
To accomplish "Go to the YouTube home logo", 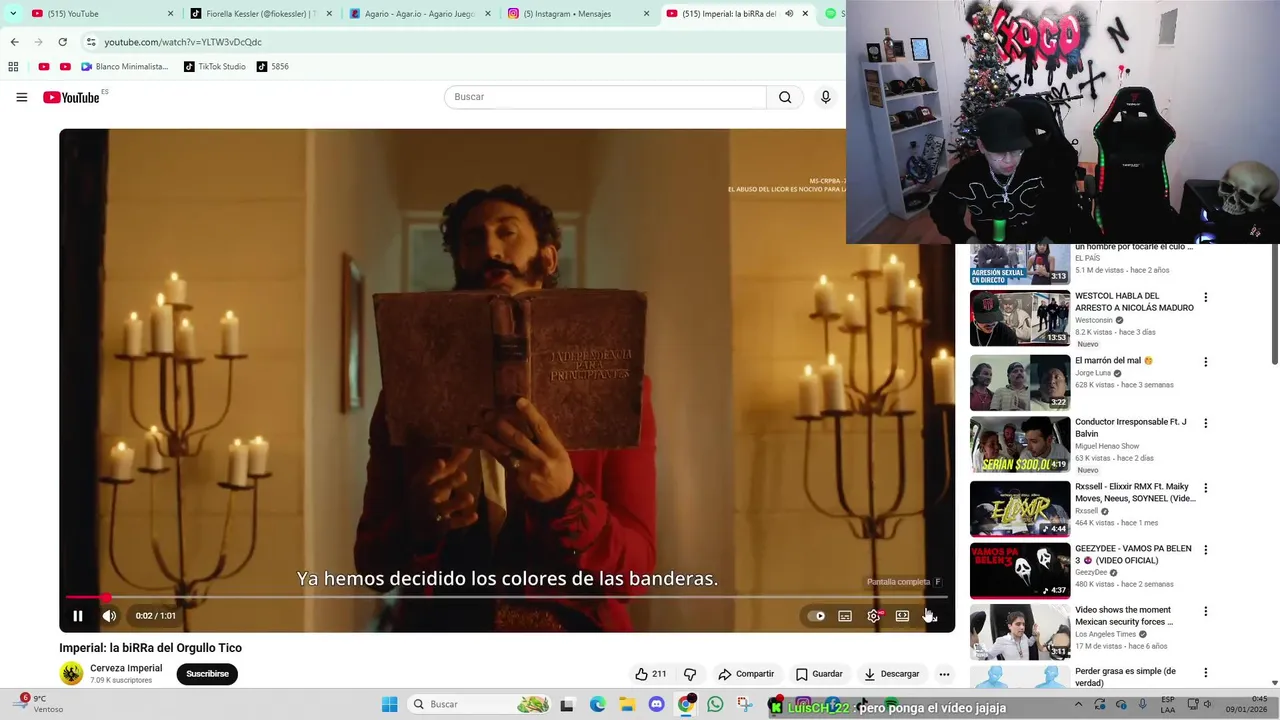I will point(72,97).
